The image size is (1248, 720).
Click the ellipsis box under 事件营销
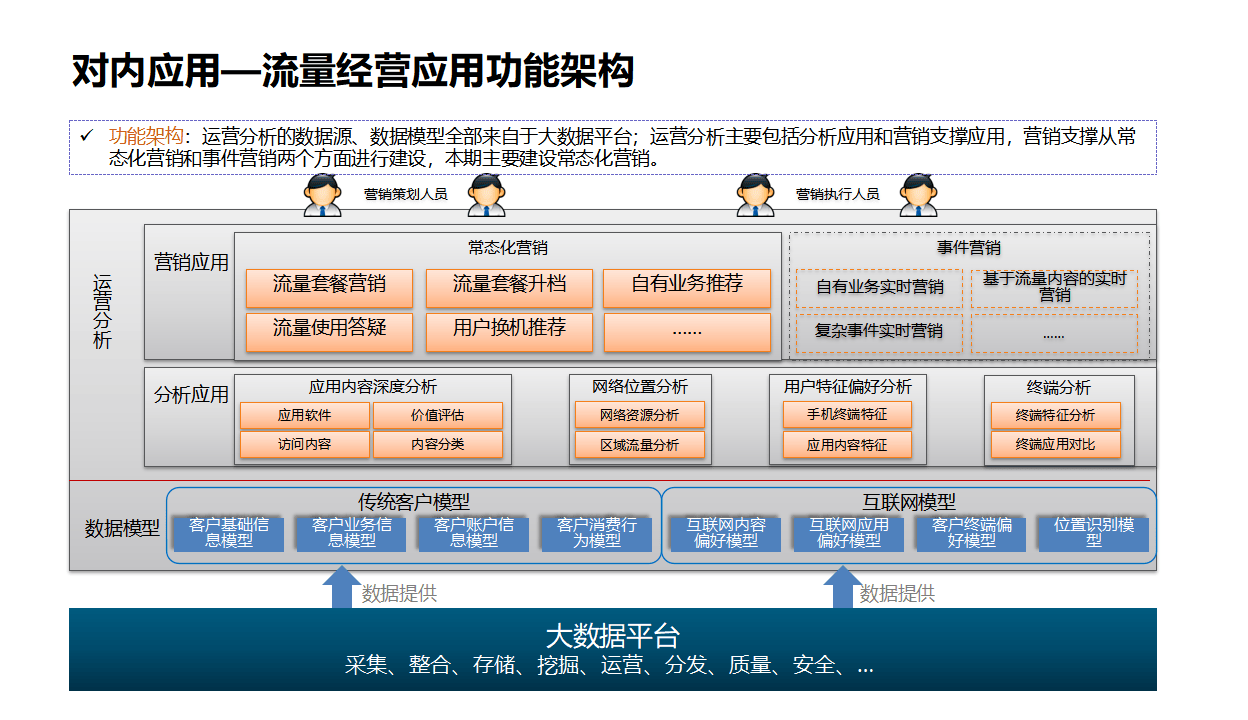click(1054, 333)
